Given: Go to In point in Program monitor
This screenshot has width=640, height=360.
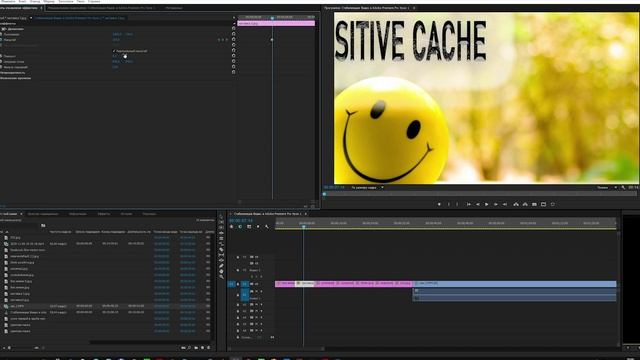Looking at the screenshot, I should tap(469, 204).
